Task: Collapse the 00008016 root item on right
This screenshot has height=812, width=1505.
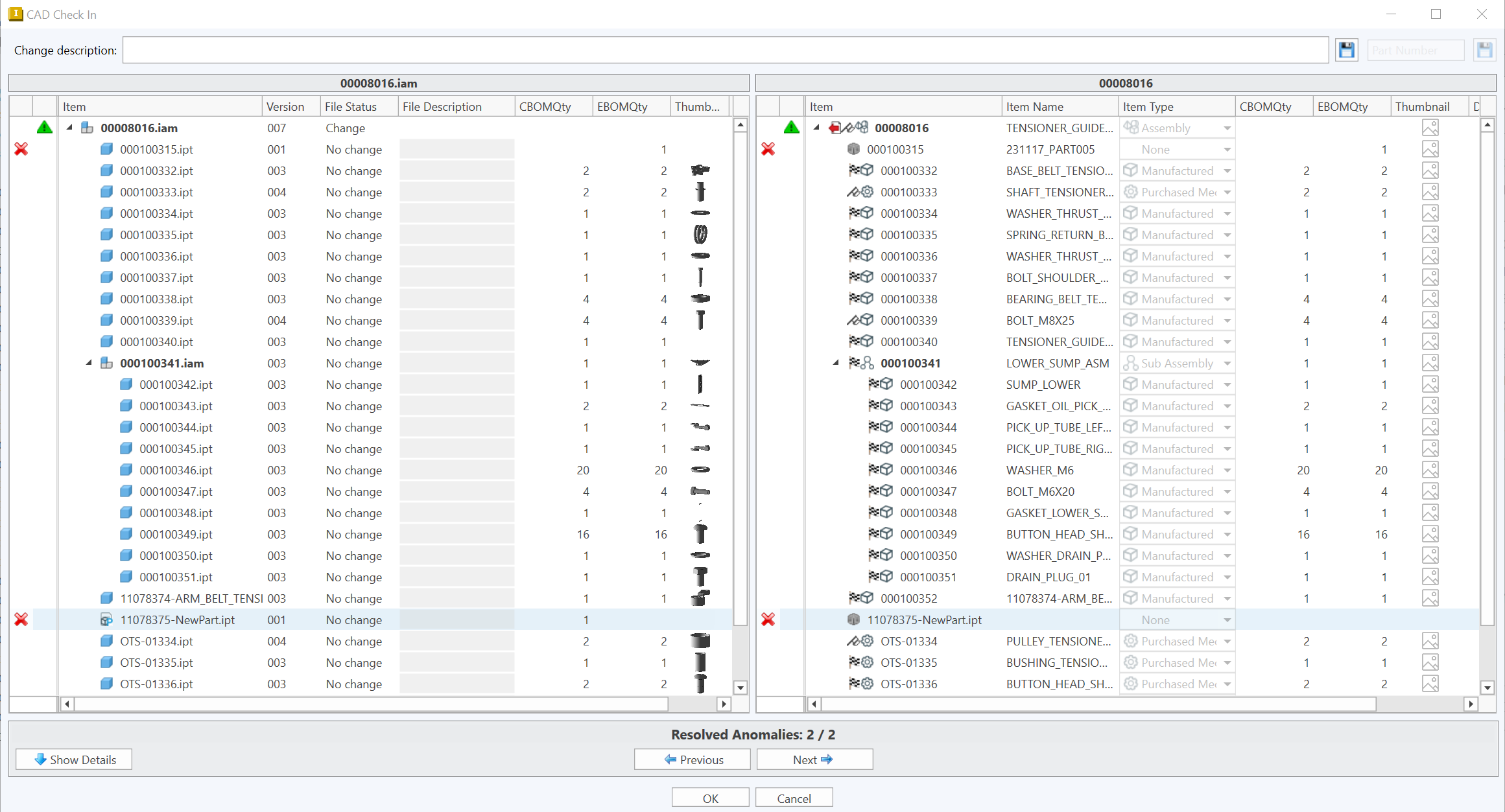Action: tap(816, 128)
